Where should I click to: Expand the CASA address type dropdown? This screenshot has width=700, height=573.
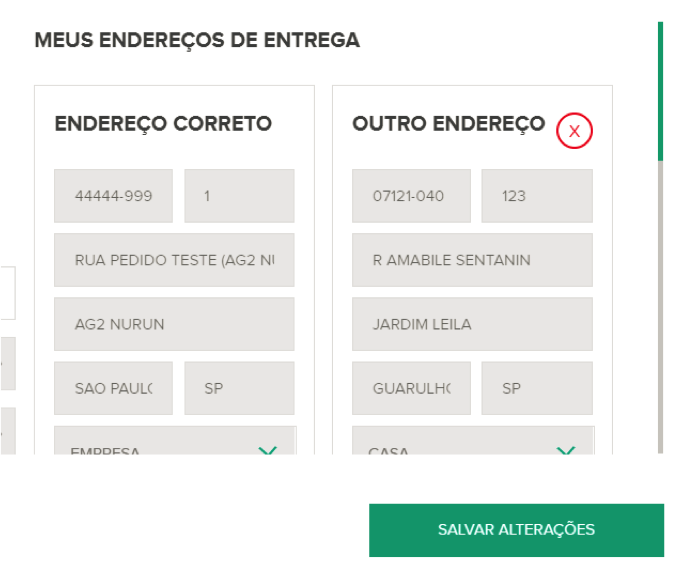point(473,441)
